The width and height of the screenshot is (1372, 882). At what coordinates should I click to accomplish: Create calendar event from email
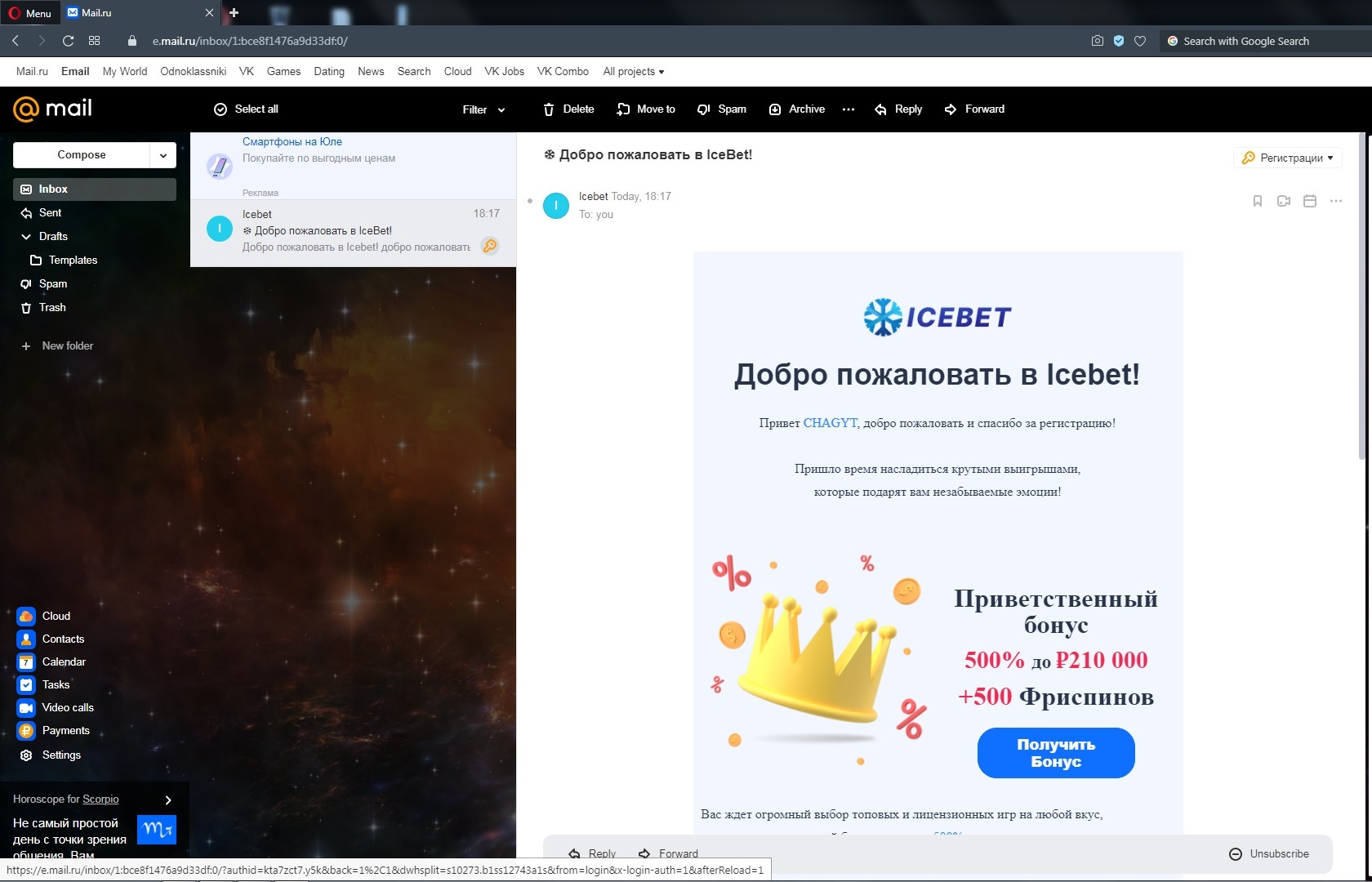[1310, 201]
